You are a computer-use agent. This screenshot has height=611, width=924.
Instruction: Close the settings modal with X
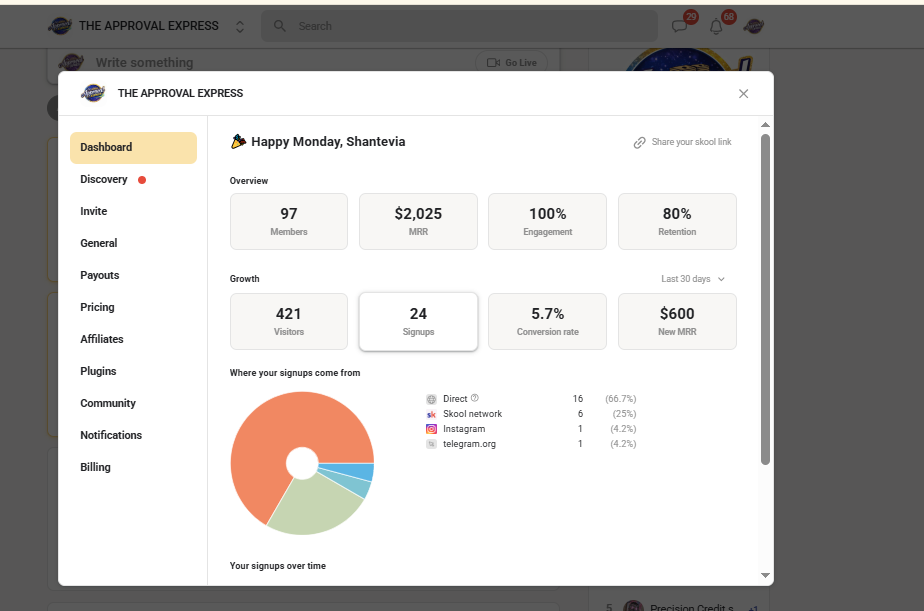[744, 94]
